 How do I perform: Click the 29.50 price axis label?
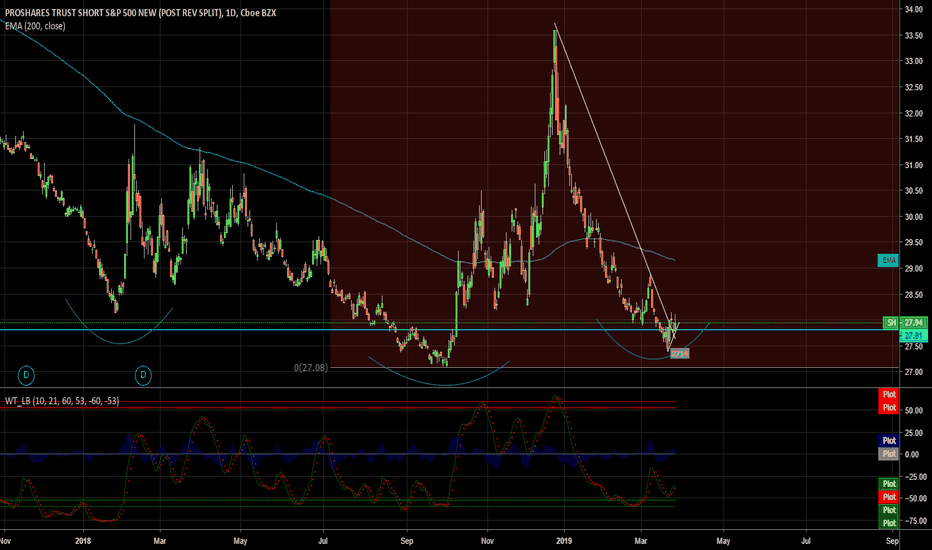pos(914,243)
